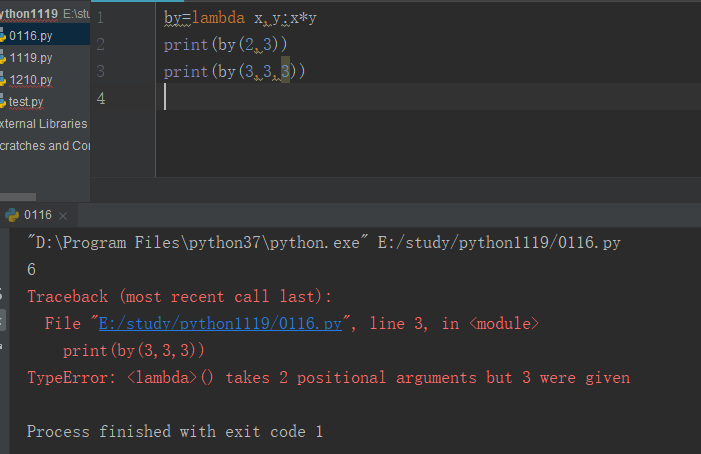Click the Python file icon beside 1210.py
This screenshot has width=701, height=454.
click(x=2, y=80)
